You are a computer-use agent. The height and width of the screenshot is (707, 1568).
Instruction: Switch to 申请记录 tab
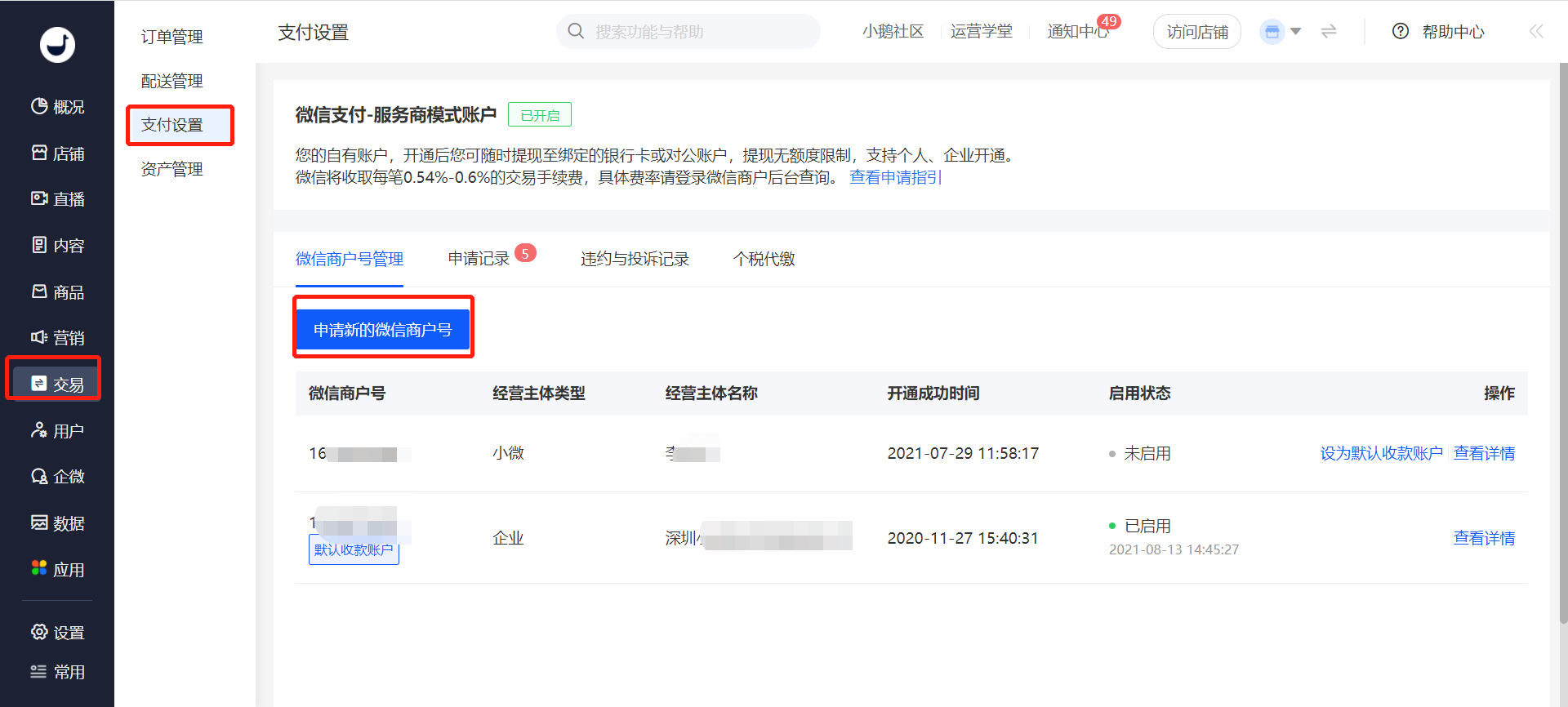[479, 259]
